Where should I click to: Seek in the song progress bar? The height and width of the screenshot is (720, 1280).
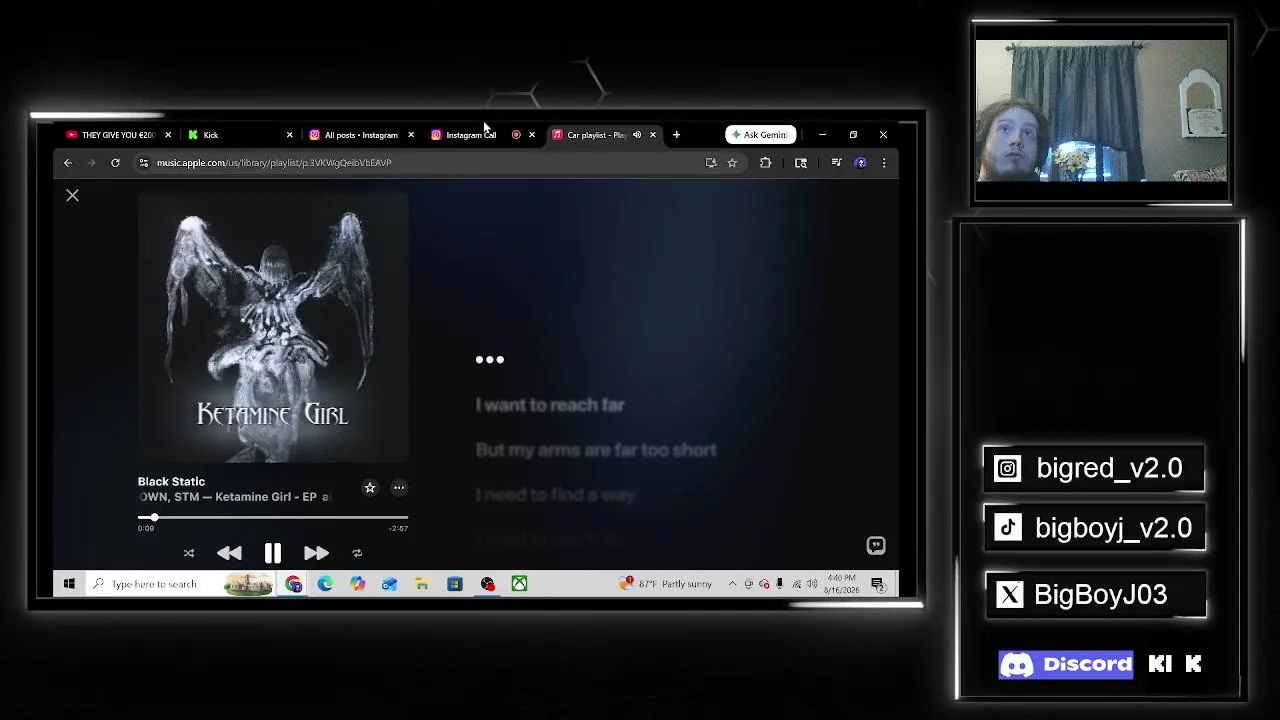tap(273, 518)
